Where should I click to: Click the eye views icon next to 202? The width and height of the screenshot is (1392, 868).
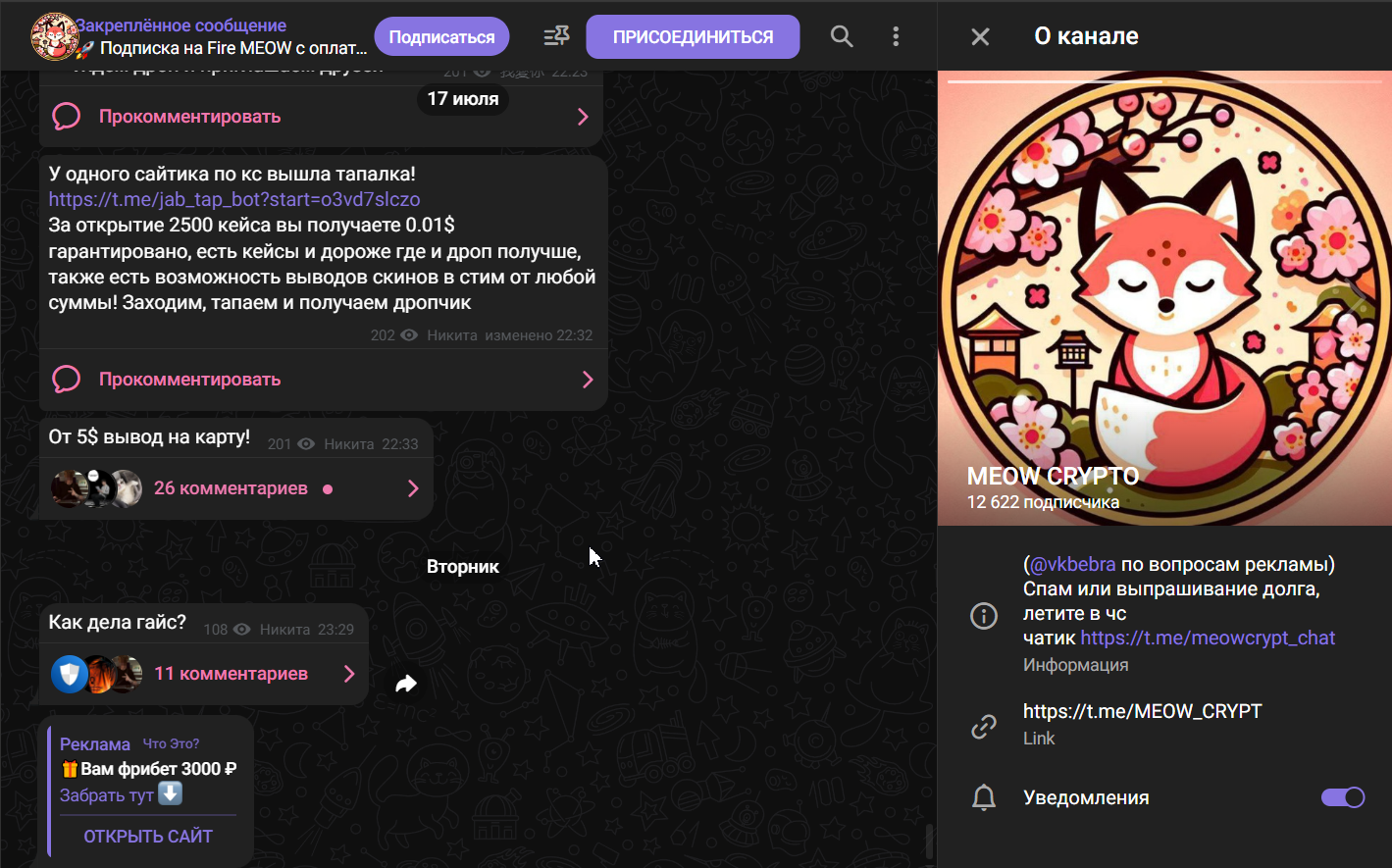click(x=409, y=335)
